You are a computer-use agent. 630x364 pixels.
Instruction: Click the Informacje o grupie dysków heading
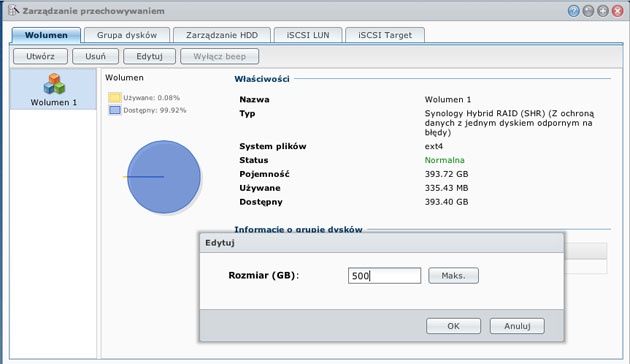(x=298, y=229)
